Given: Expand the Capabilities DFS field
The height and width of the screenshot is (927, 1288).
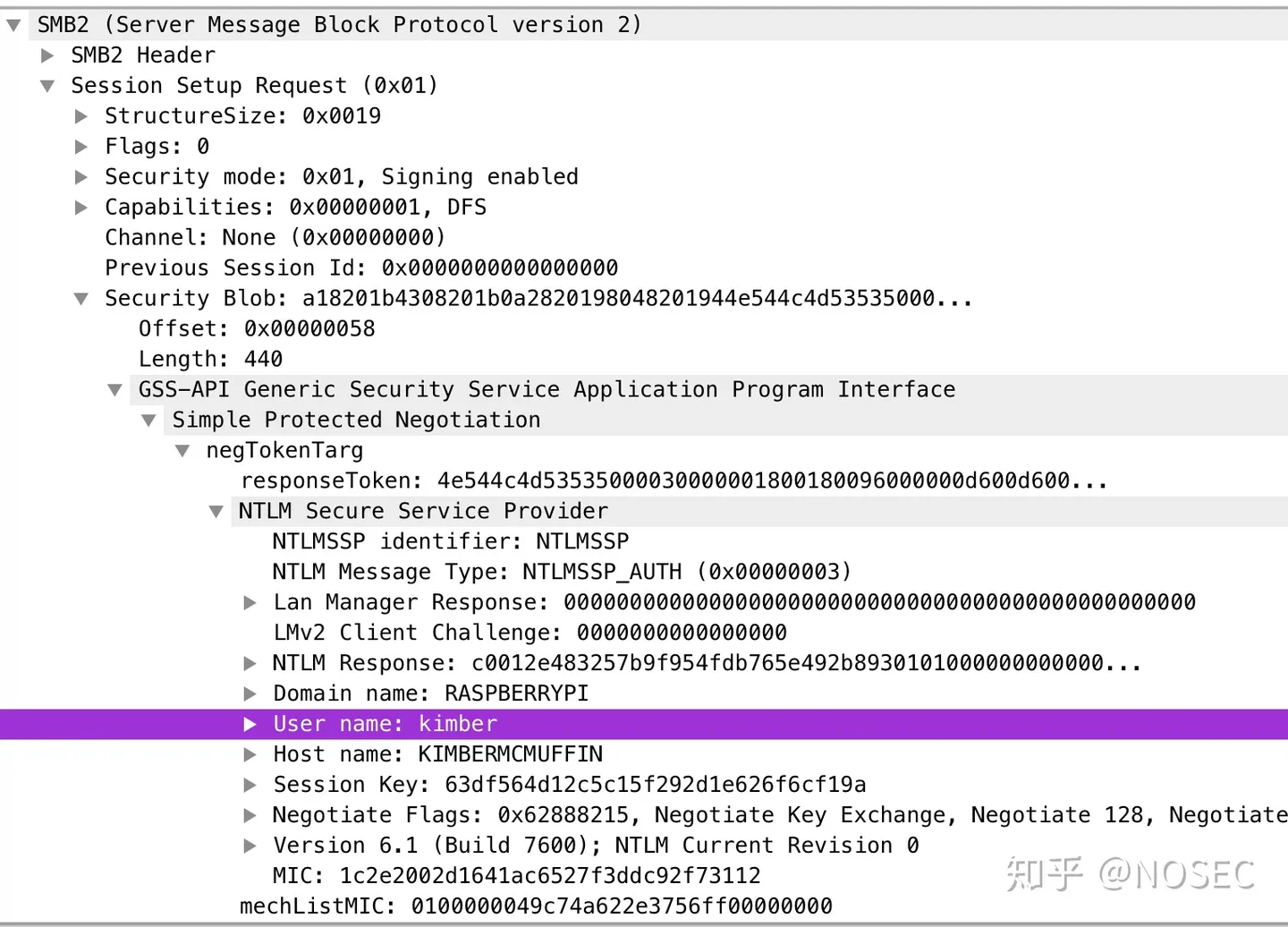Looking at the screenshot, I should click(x=81, y=208).
